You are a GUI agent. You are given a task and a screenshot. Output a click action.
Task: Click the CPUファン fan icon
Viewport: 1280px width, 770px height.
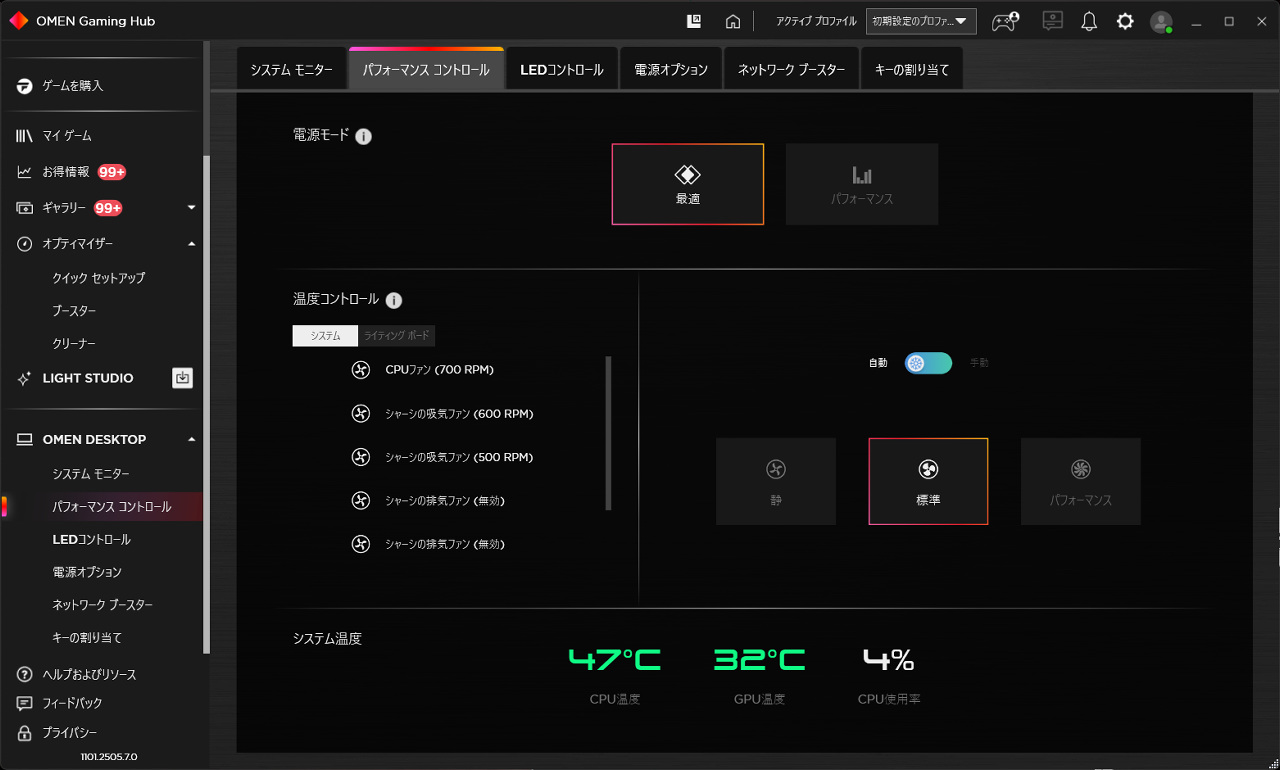coord(361,370)
